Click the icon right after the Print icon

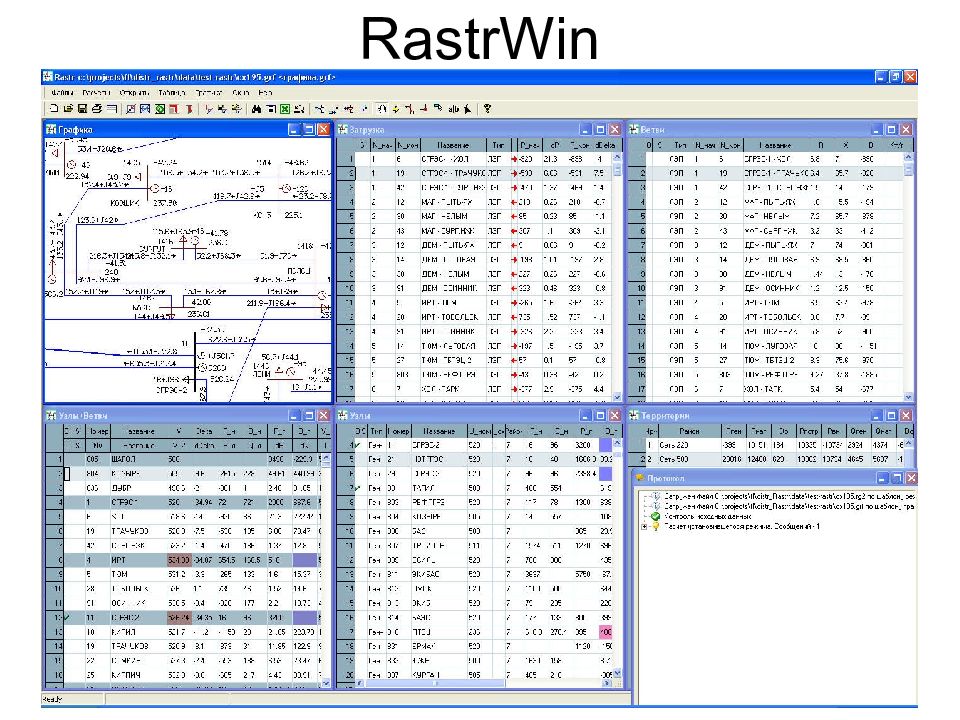coord(111,109)
